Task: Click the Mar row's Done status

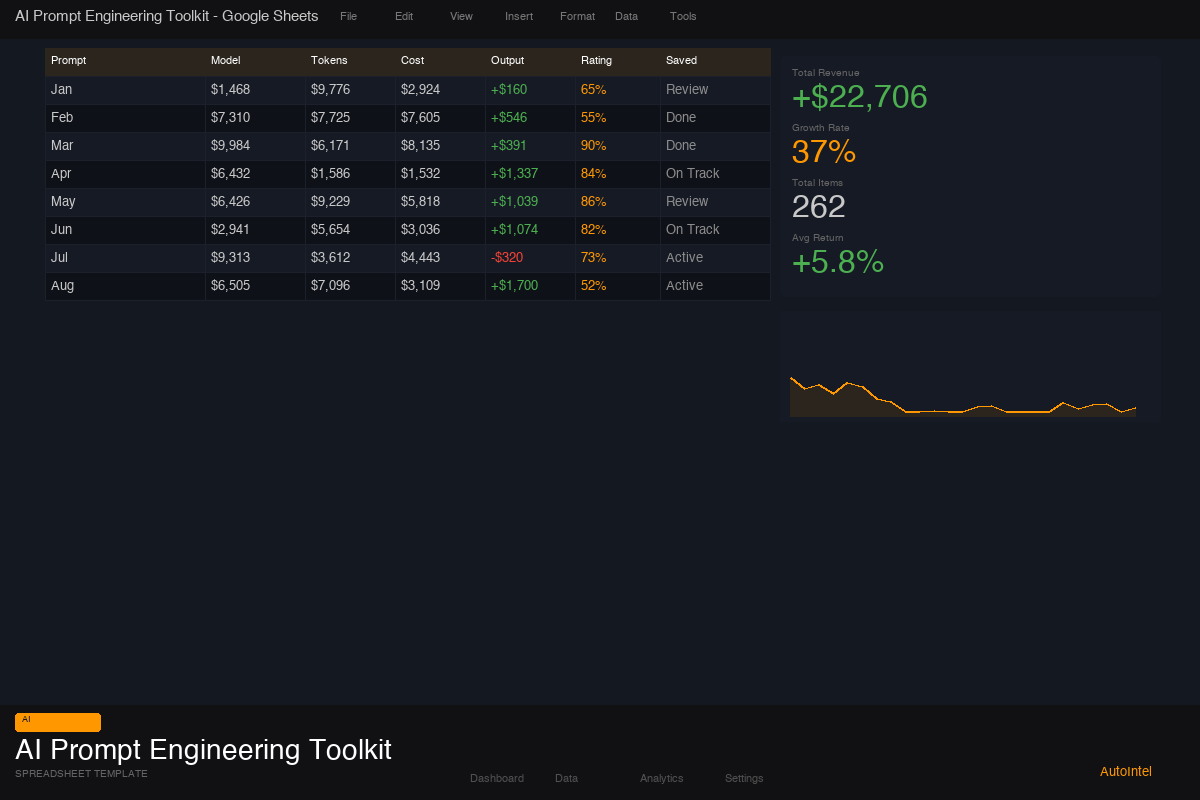Action: coord(681,145)
